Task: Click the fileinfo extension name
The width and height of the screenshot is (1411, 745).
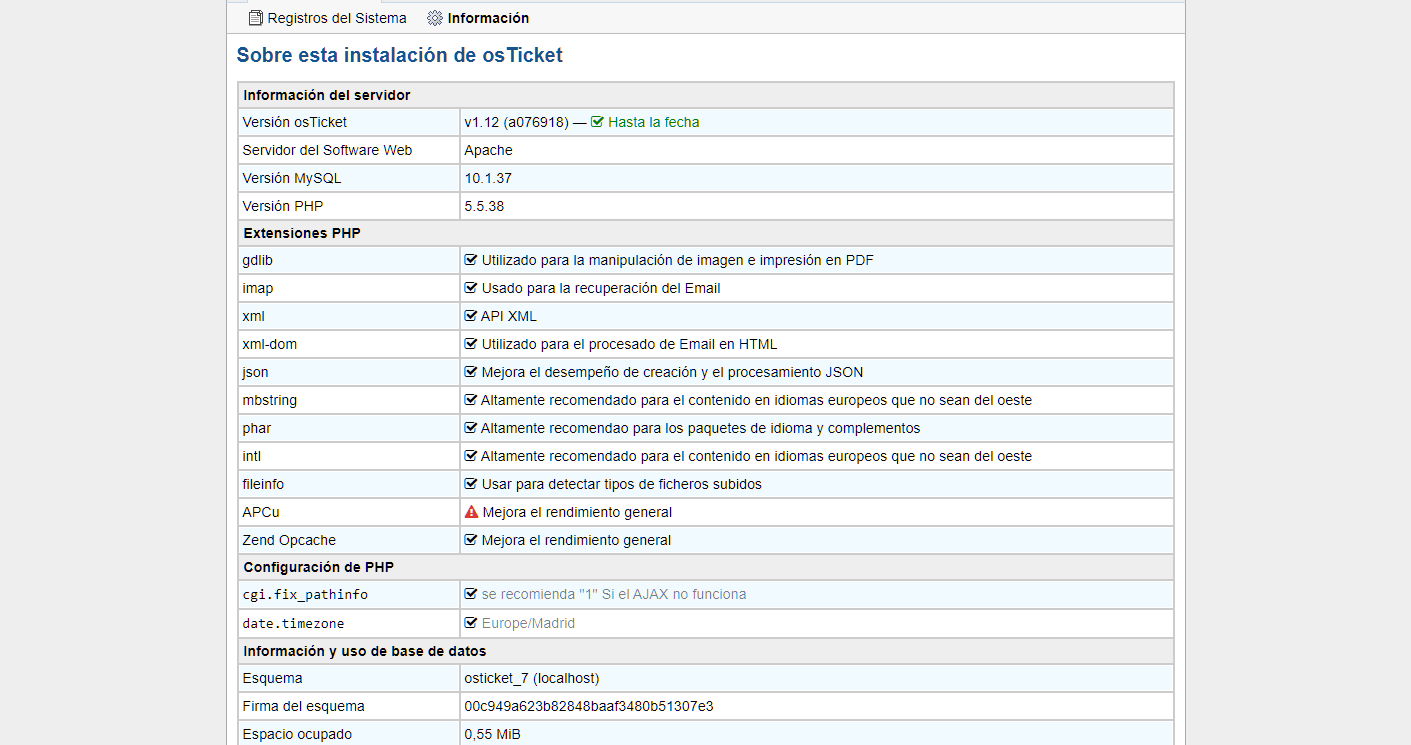Action: (263, 484)
